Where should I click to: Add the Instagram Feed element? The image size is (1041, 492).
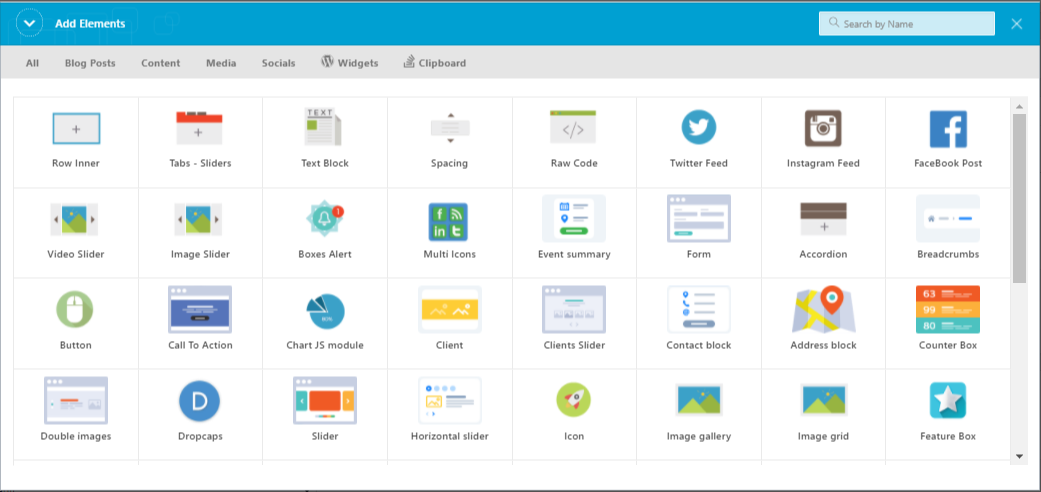tap(823, 129)
